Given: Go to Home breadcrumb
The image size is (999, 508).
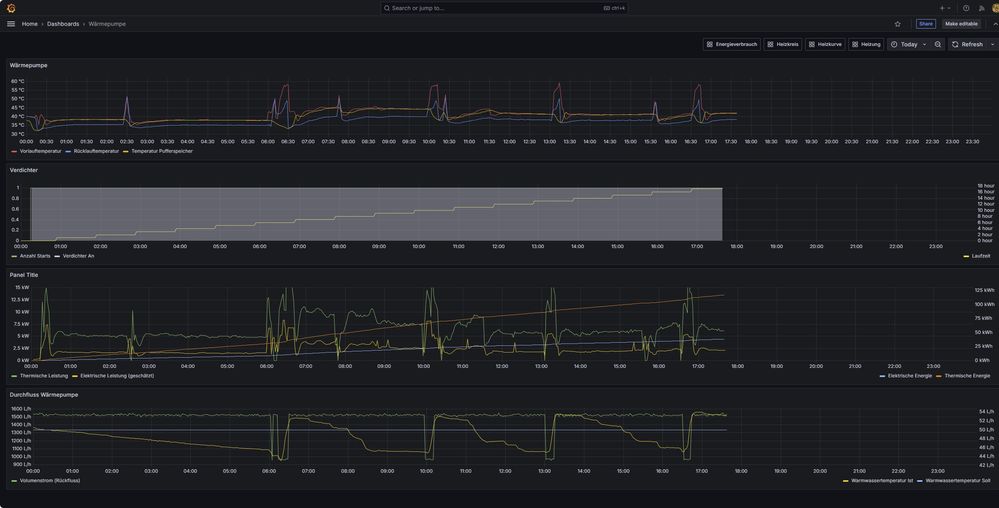Looking at the screenshot, I should pos(30,24).
